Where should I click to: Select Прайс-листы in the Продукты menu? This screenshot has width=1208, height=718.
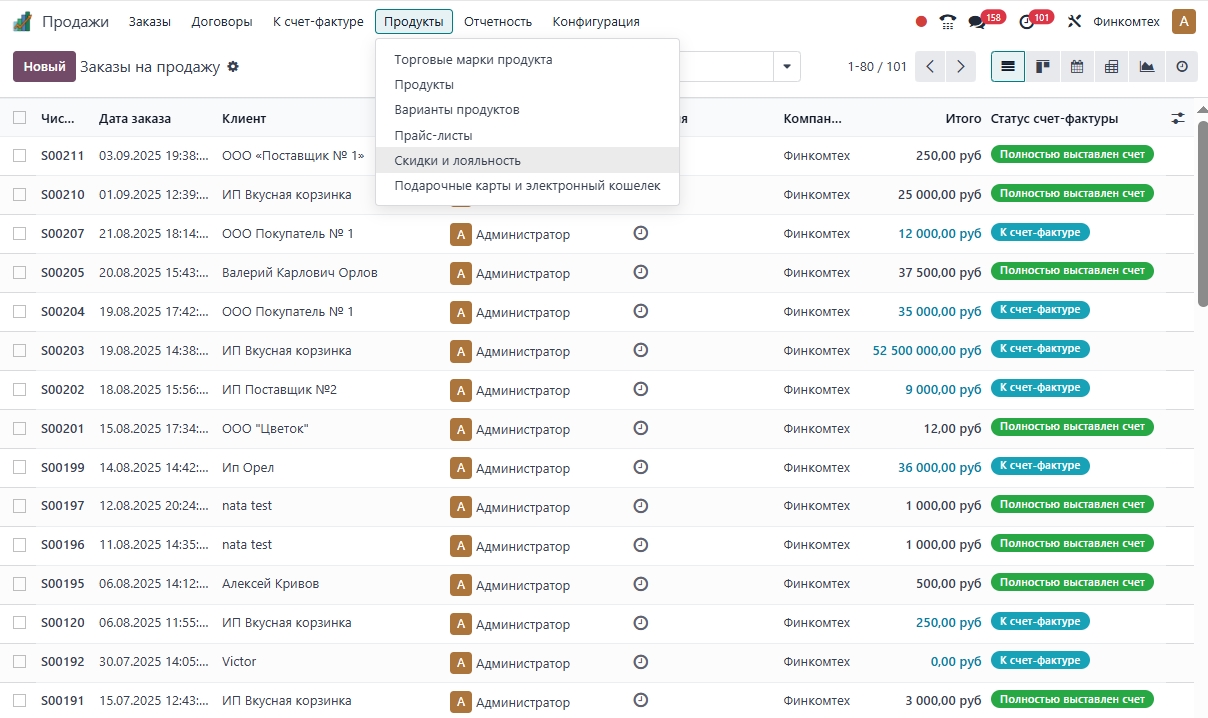click(433, 135)
